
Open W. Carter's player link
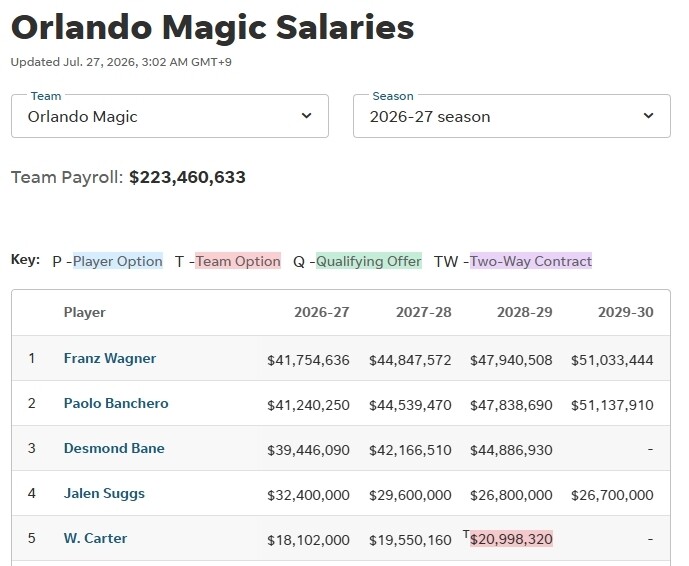95,538
